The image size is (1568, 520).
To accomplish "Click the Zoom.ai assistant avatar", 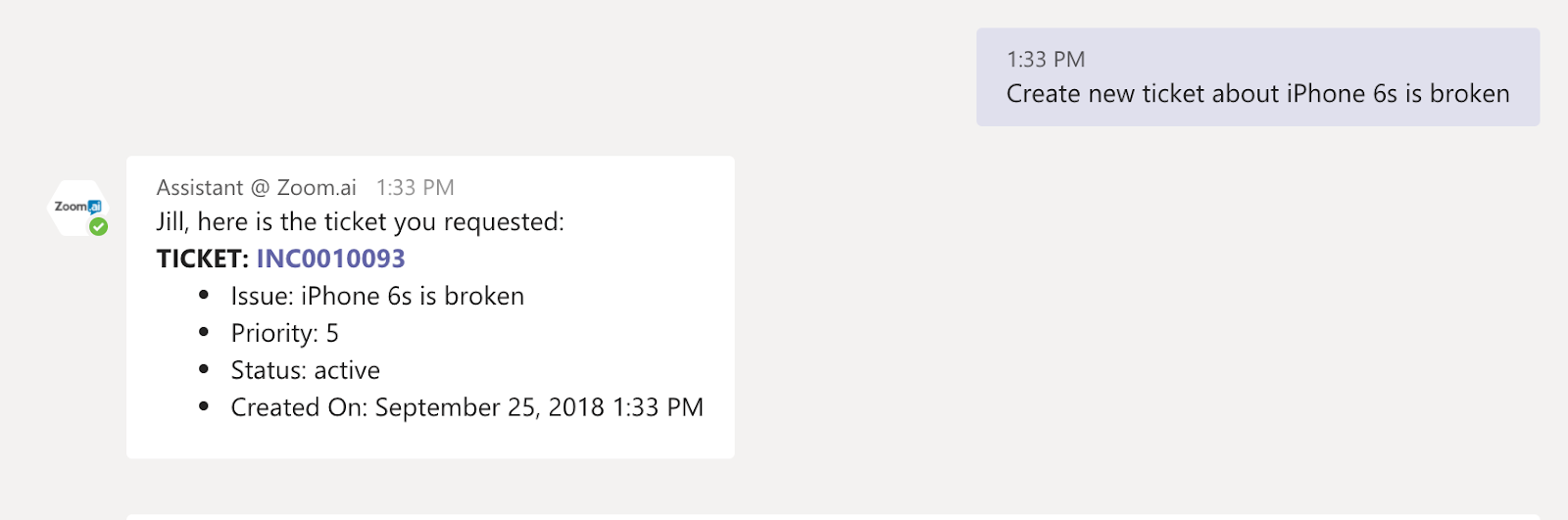I will (x=75, y=206).
